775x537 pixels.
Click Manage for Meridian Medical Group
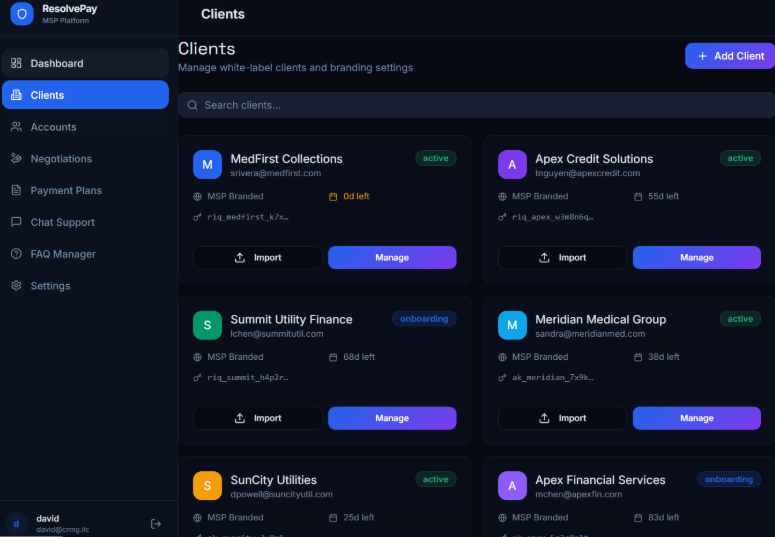pyautogui.click(x=696, y=418)
